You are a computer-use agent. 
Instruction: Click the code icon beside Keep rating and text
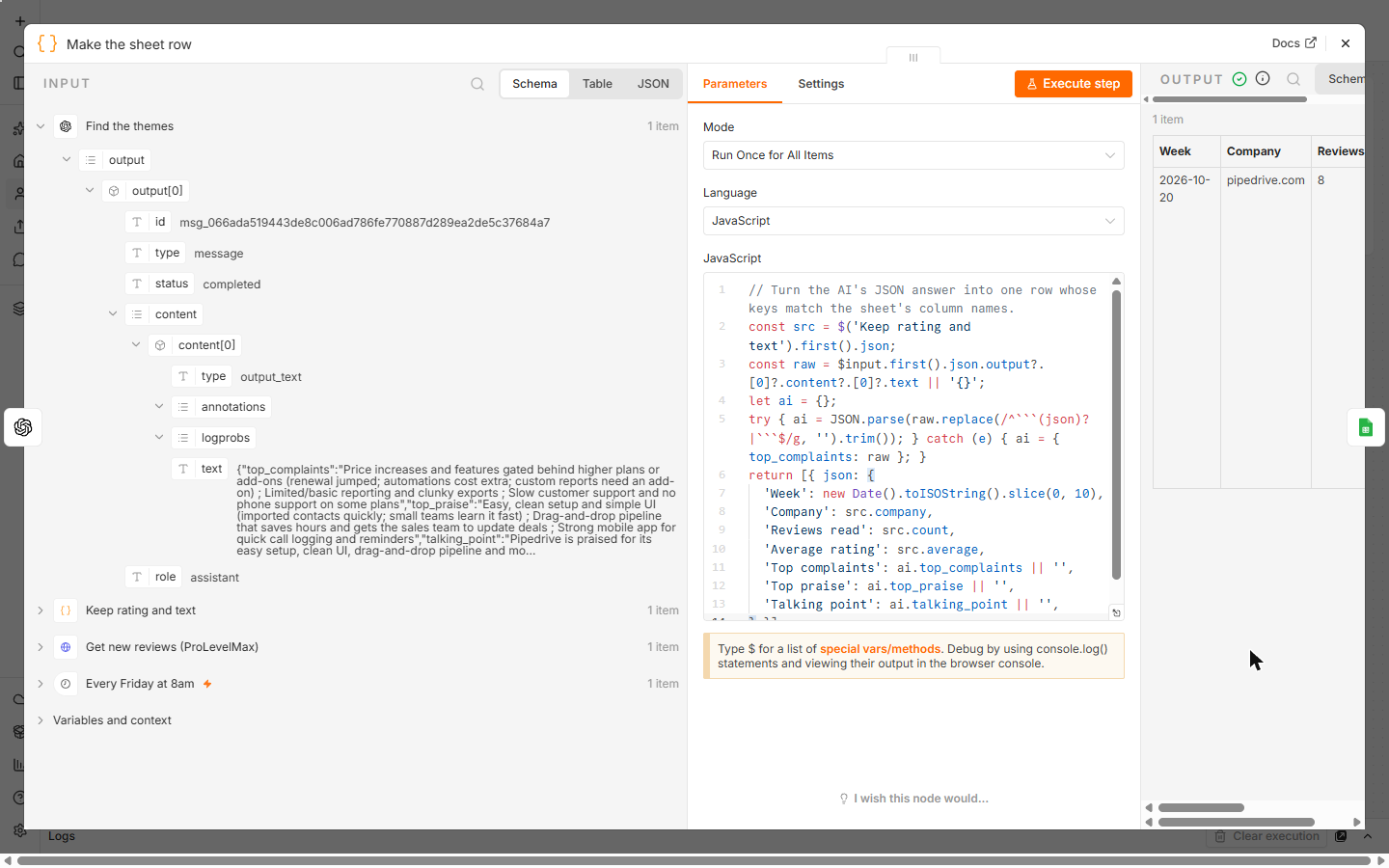point(66,610)
